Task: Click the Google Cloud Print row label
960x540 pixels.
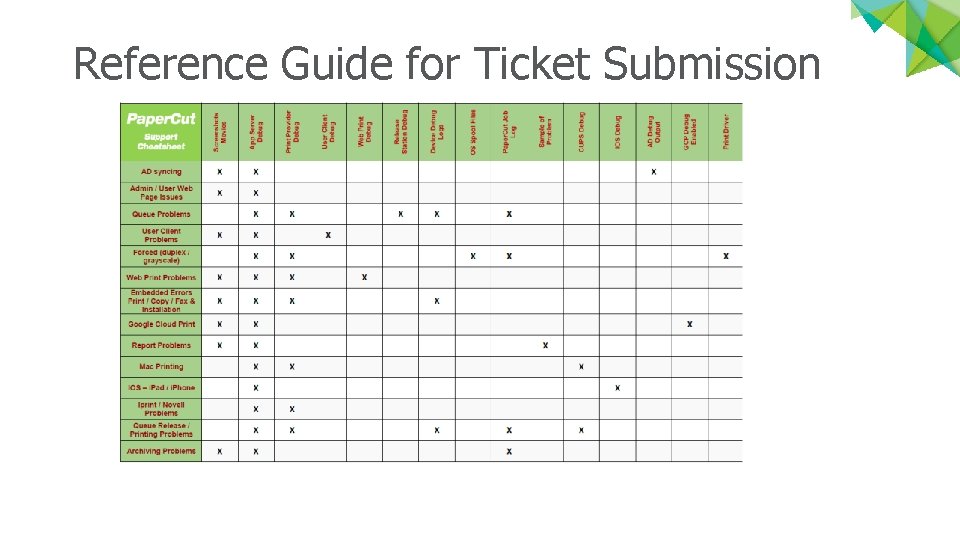Action: (161, 324)
